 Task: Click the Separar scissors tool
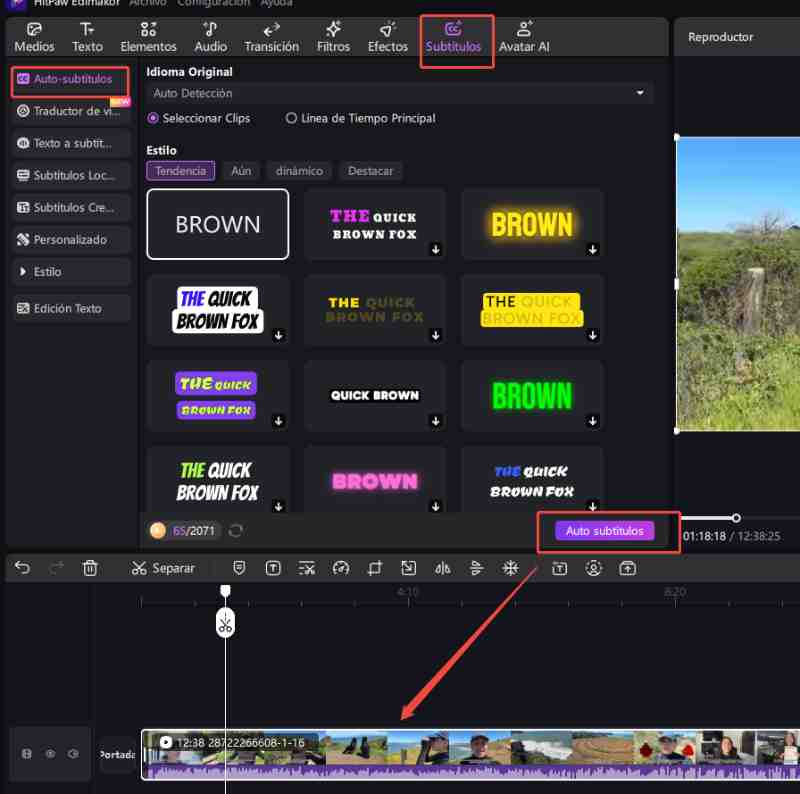click(162, 568)
